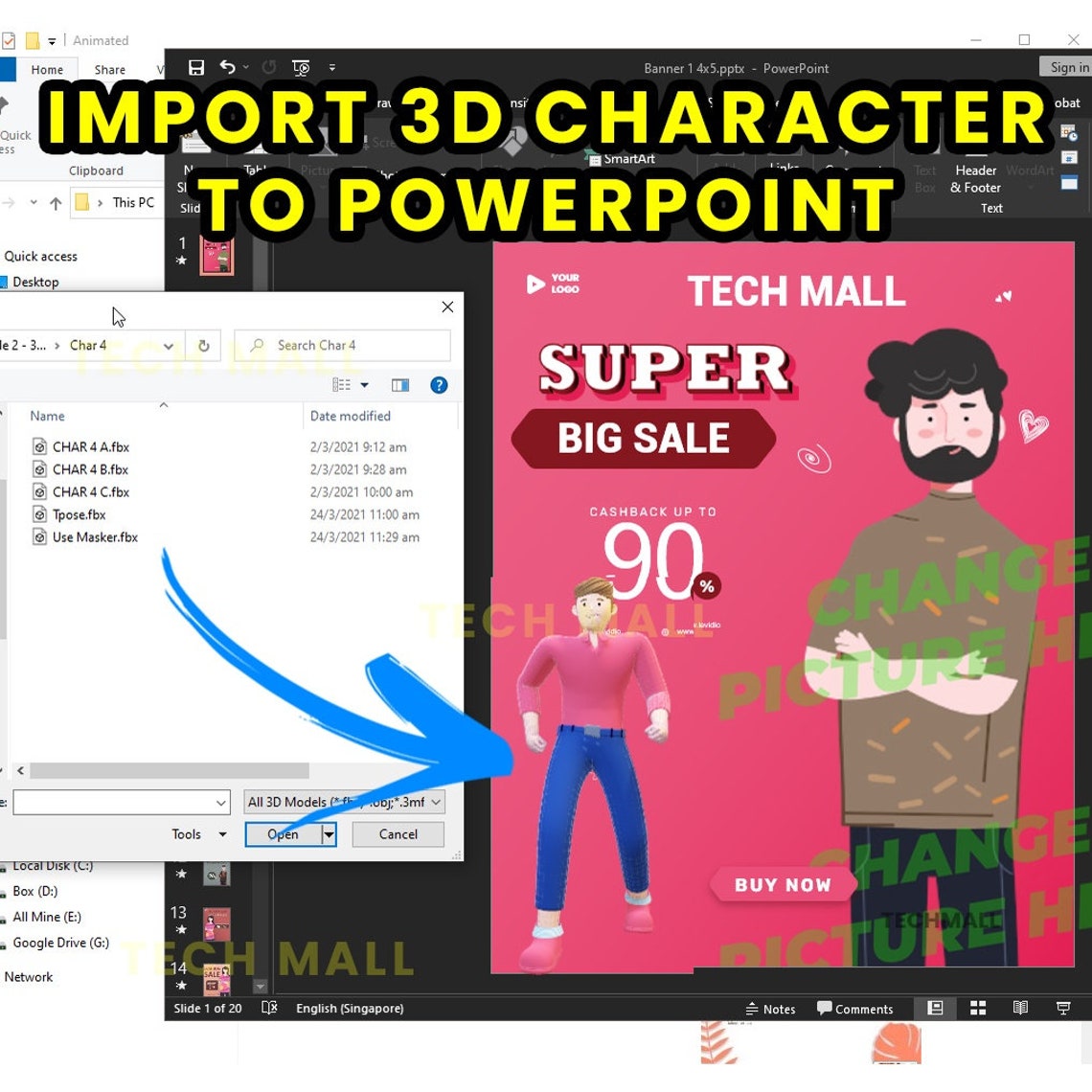Open the Share tab
The height and width of the screenshot is (1092, 1092).
tap(109, 69)
